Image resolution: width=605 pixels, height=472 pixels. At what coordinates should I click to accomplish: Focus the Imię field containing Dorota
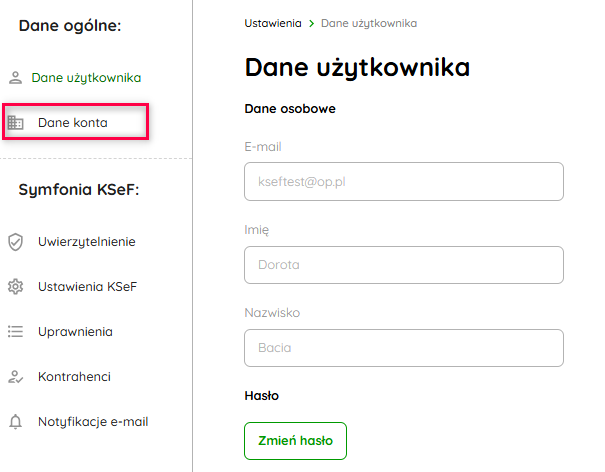point(404,265)
